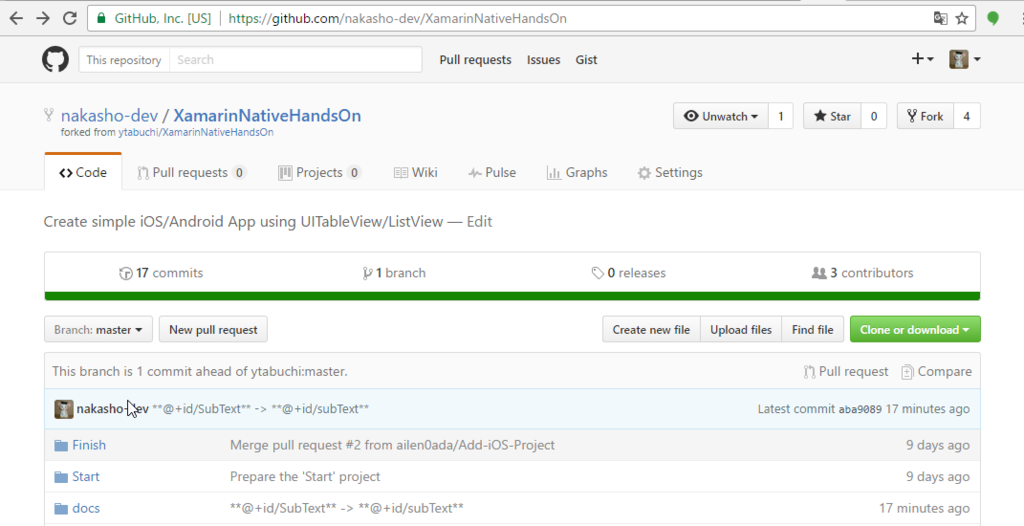1024x526 pixels.
Task: Click New pull request button
Action: tap(213, 329)
